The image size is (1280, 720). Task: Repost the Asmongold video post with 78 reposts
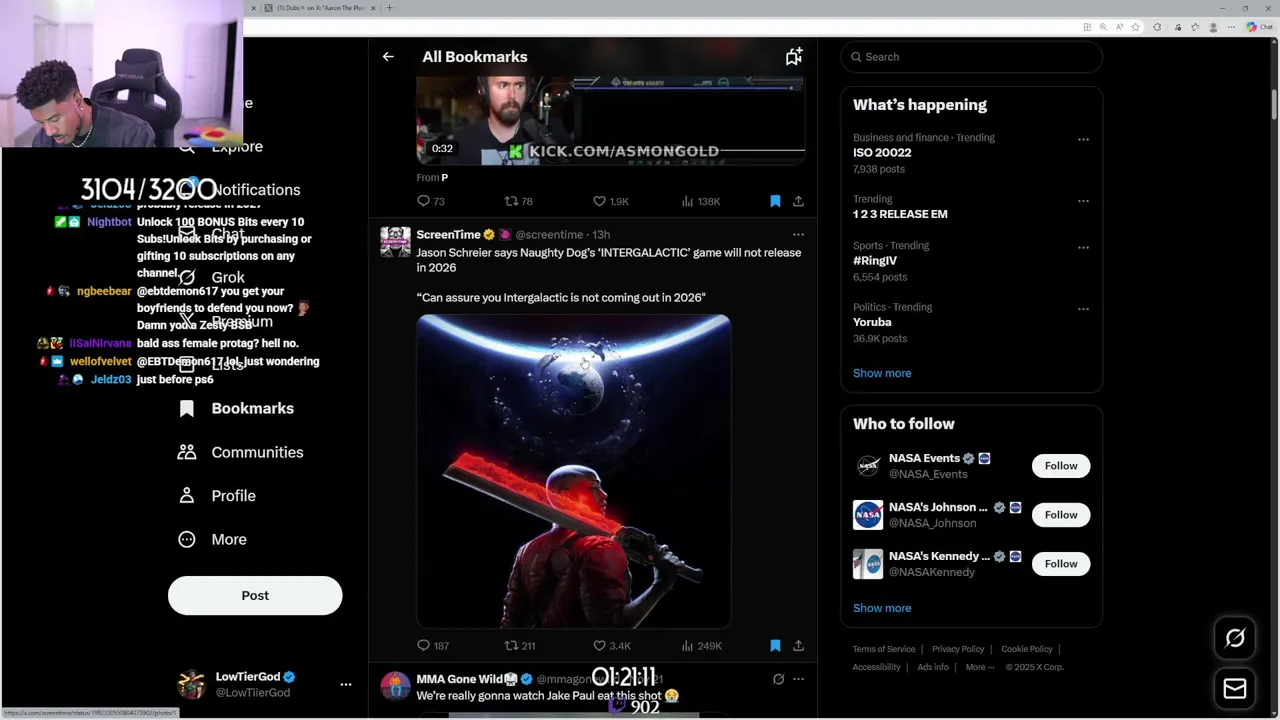[518, 201]
